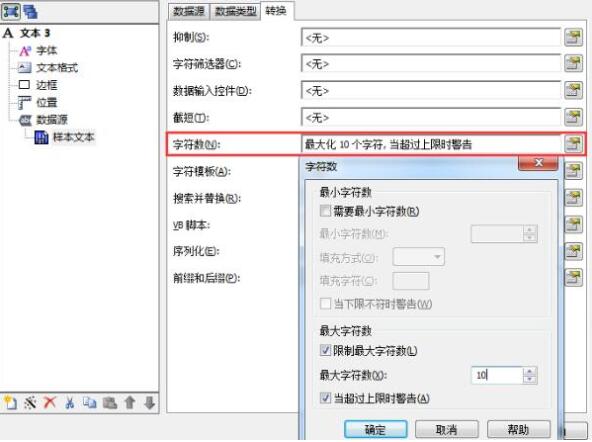The width and height of the screenshot is (592, 442).
Task: Open properties button for 前缀和后缀 row
Action: point(573,278)
